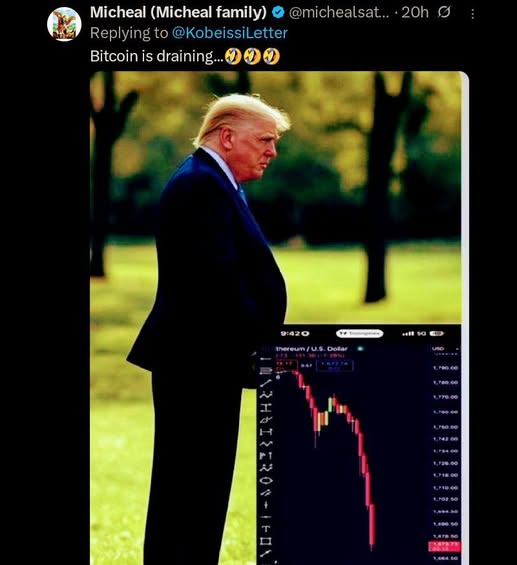
Task: Open Micheal's profile avatar picture
Action: [x=64, y=24]
